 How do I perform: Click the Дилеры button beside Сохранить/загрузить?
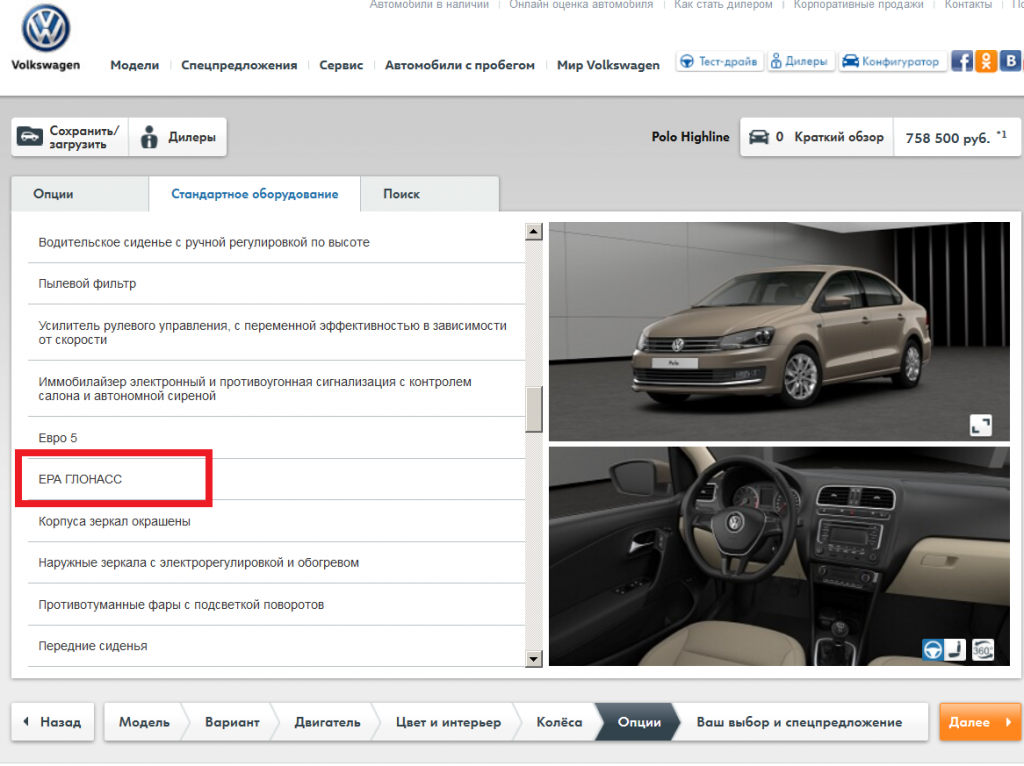click(178, 137)
